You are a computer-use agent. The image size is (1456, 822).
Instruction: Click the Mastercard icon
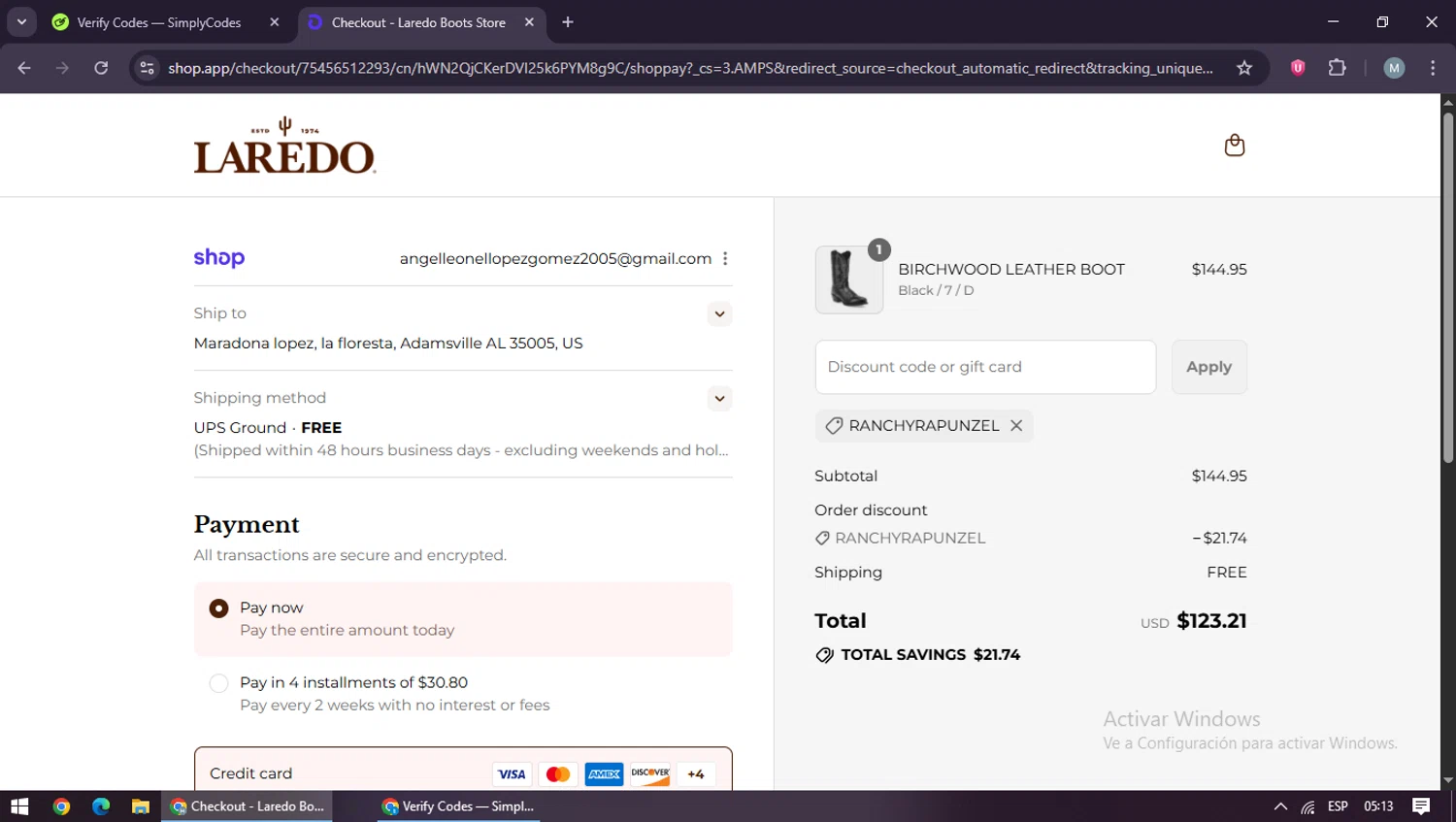[558, 774]
